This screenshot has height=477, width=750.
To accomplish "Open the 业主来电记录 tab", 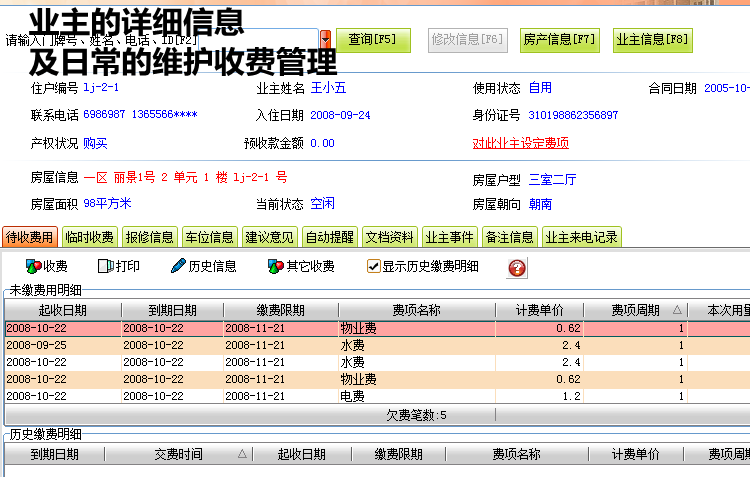I will click(x=582, y=237).
